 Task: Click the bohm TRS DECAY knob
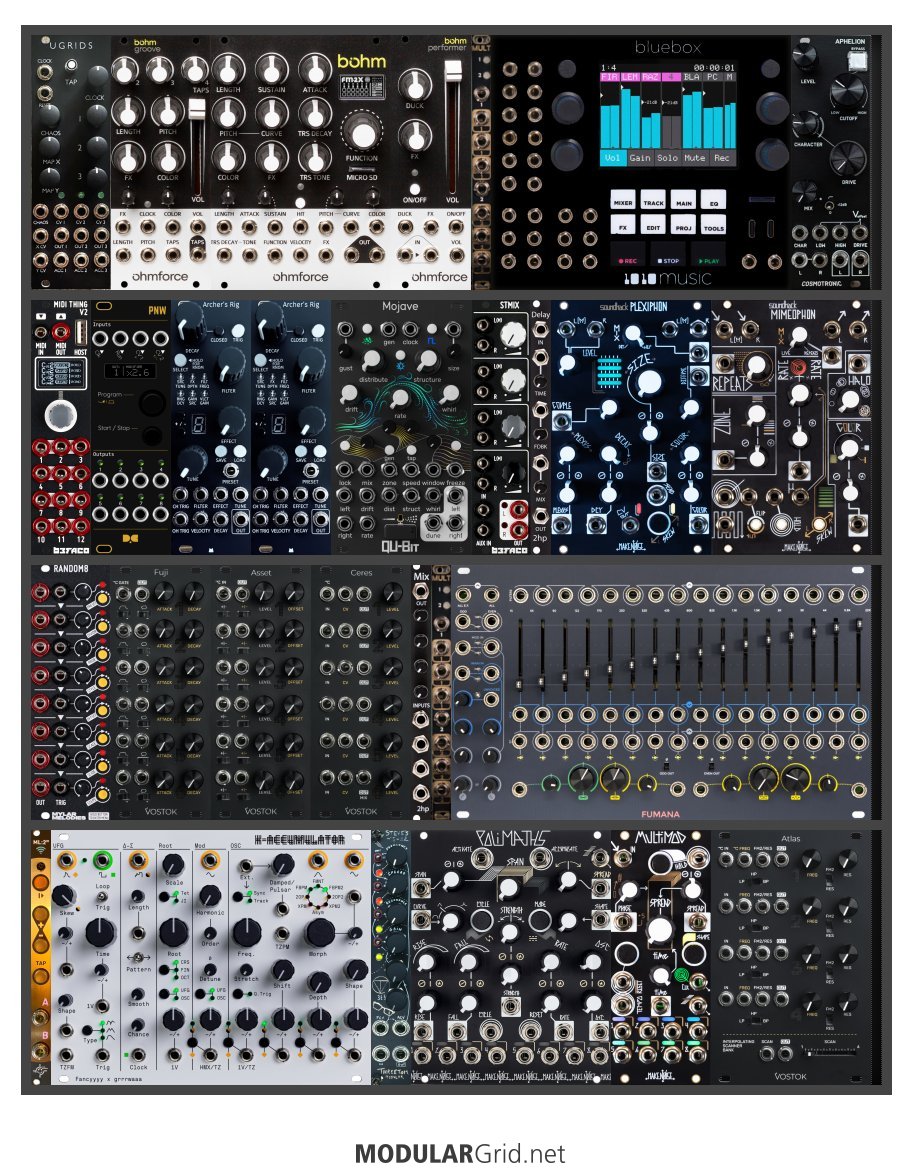coord(315,114)
